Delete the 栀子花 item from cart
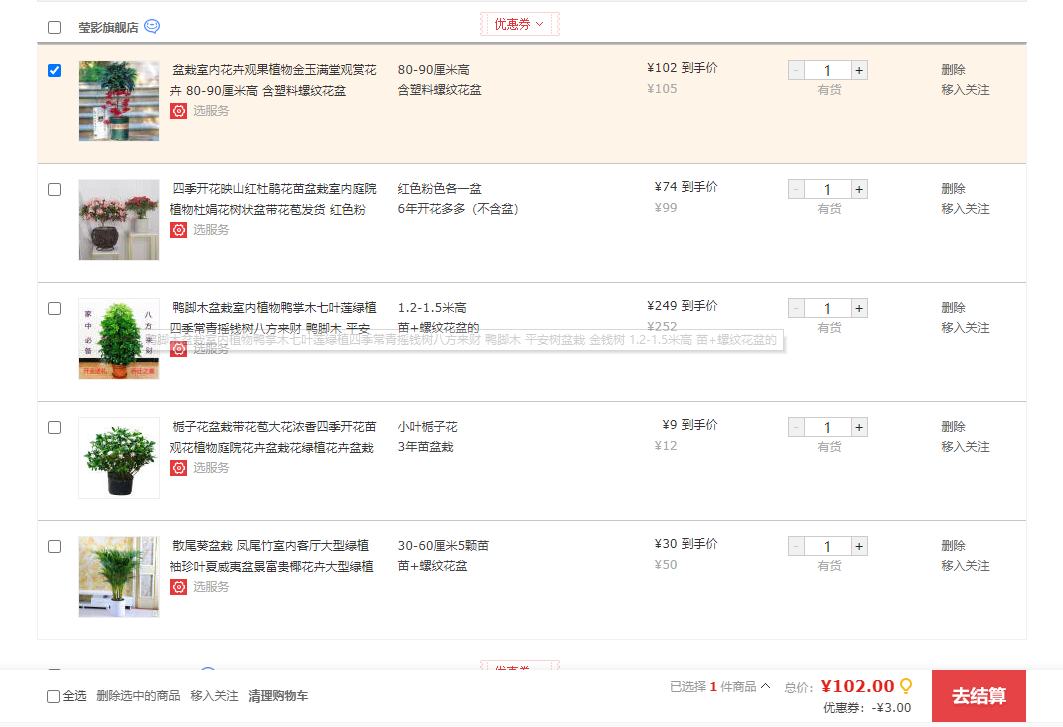Screen dimensions: 1063x727 [x=953, y=427]
